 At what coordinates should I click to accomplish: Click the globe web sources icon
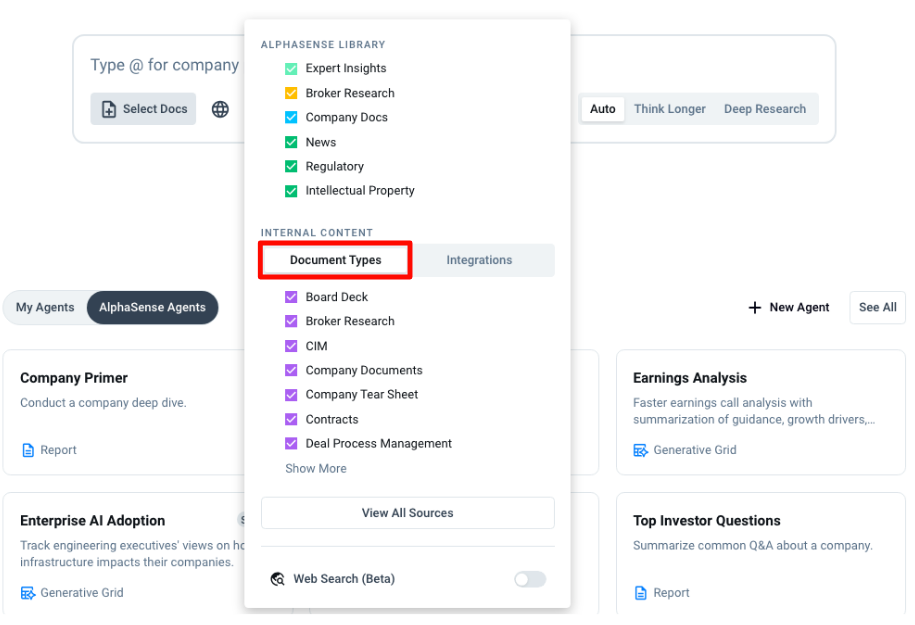click(220, 109)
